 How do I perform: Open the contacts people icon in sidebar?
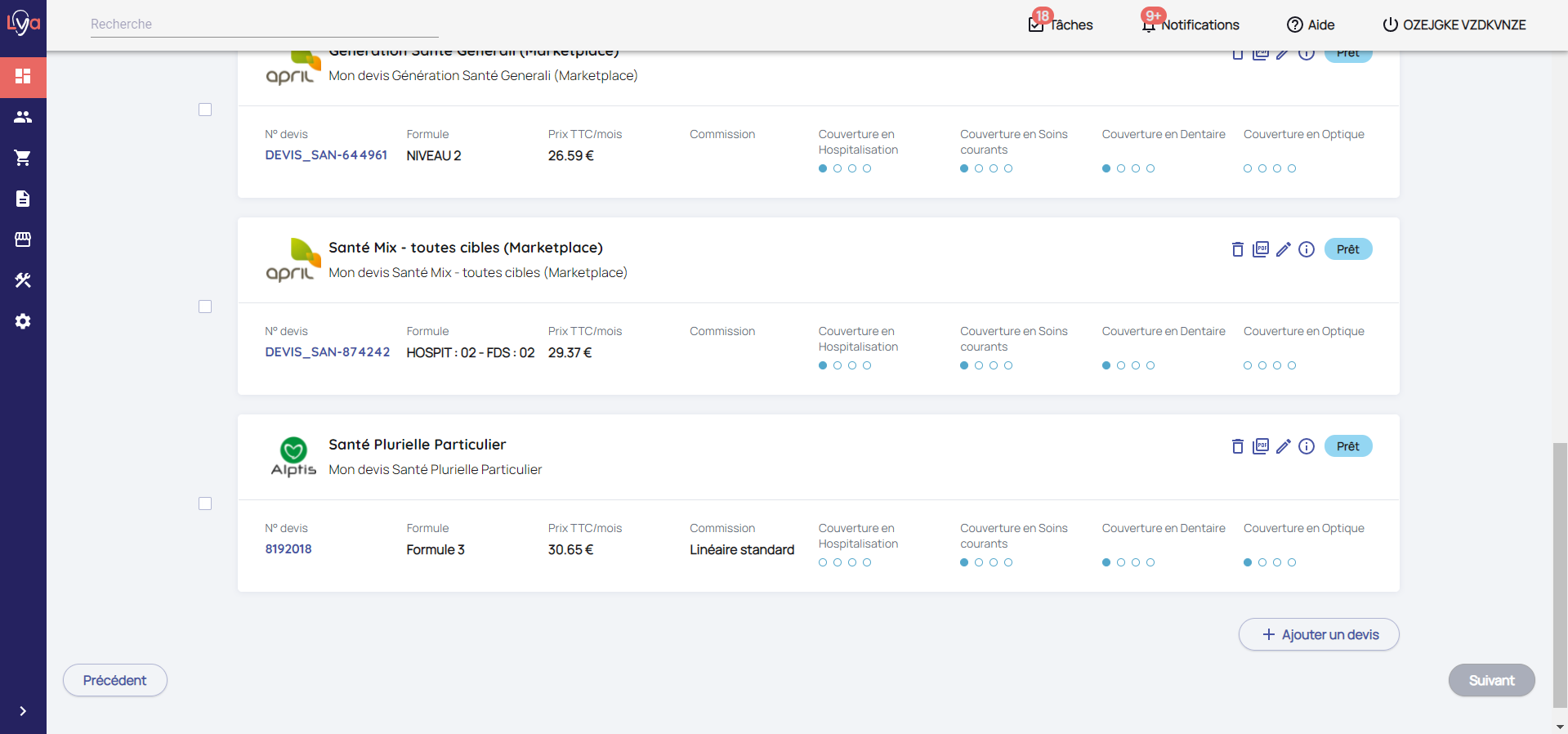23,117
